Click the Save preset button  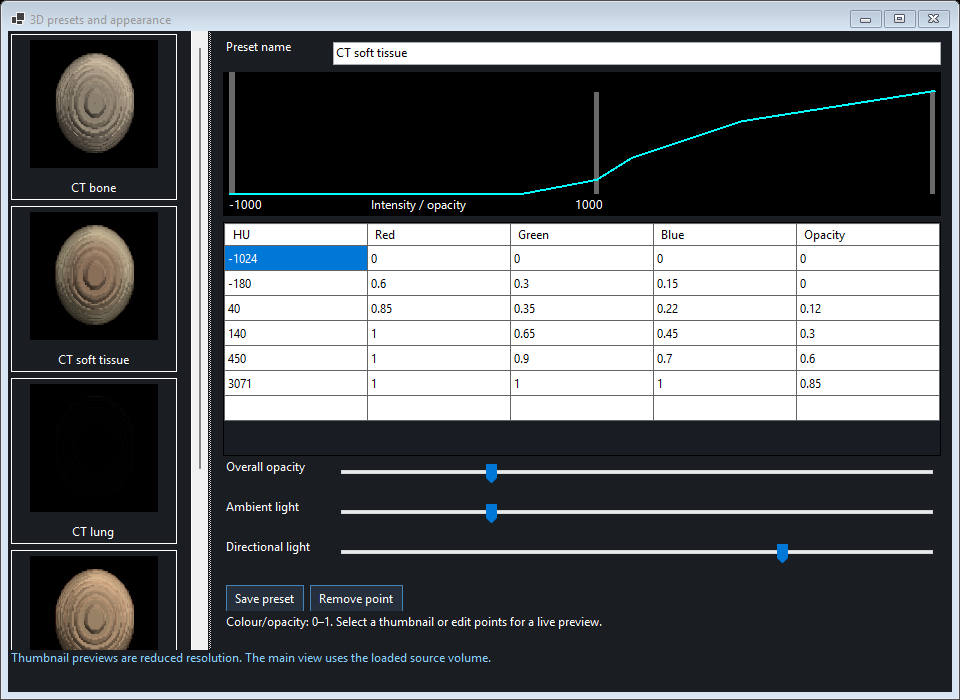pyautogui.click(x=264, y=598)
